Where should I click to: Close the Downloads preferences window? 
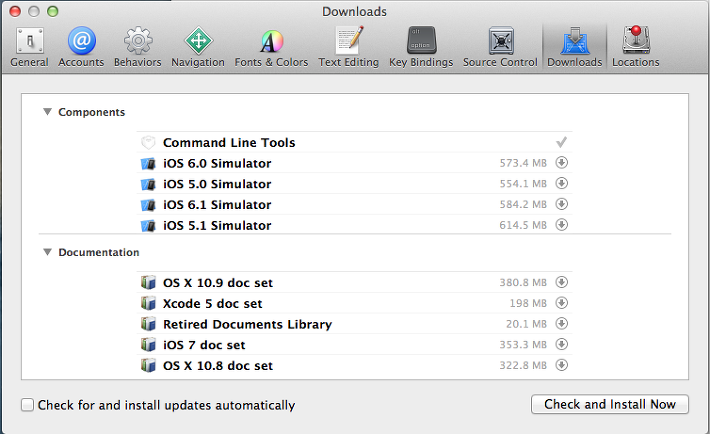pos(15,11)
